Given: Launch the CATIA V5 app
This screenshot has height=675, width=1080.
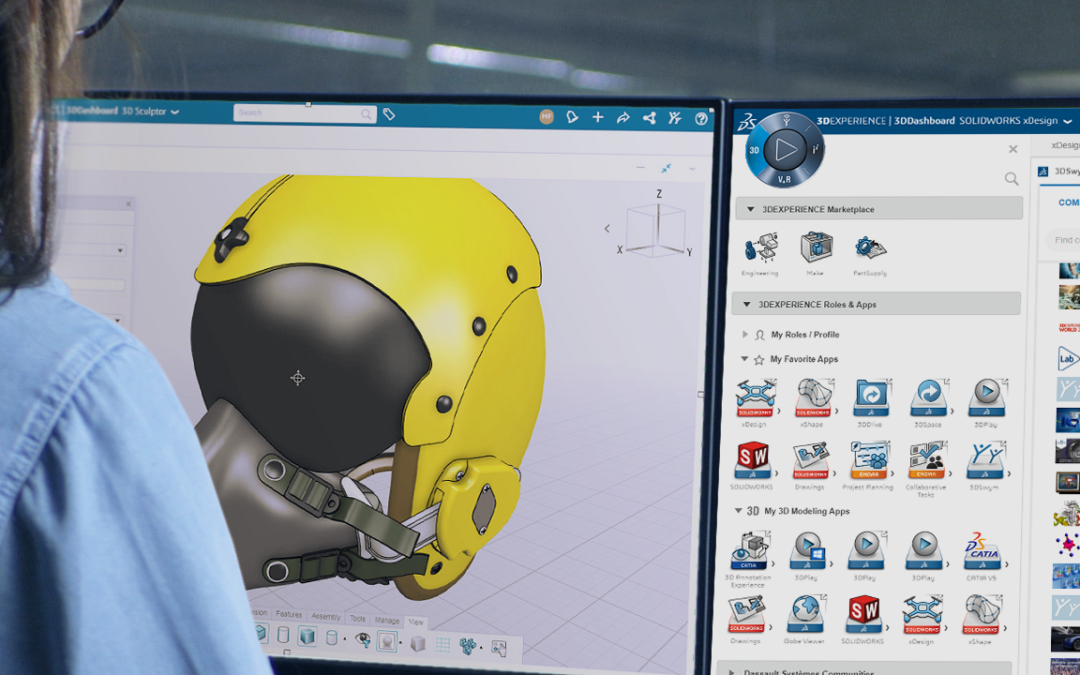Looking at the screenshot, I should tap(983, 550).
